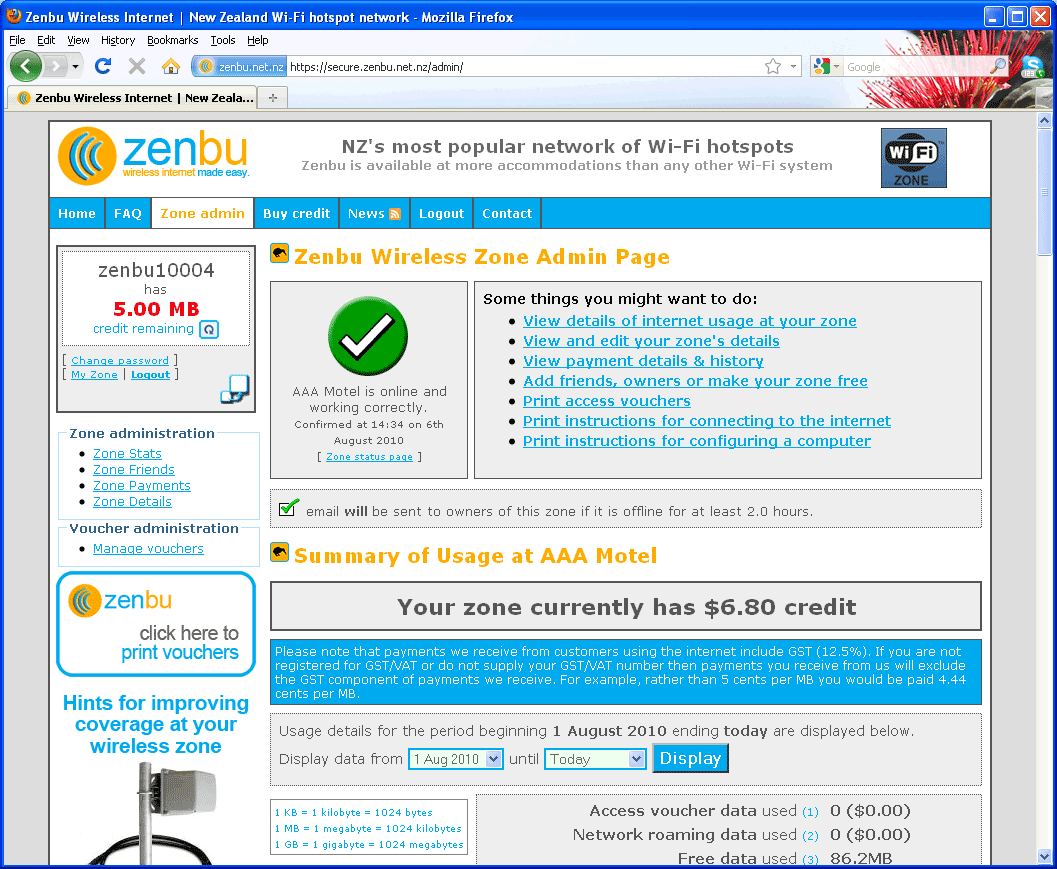Go to the Home nav tab
Image resolution: width=1057 pixels, height=869 pixels.
[77, 213]
